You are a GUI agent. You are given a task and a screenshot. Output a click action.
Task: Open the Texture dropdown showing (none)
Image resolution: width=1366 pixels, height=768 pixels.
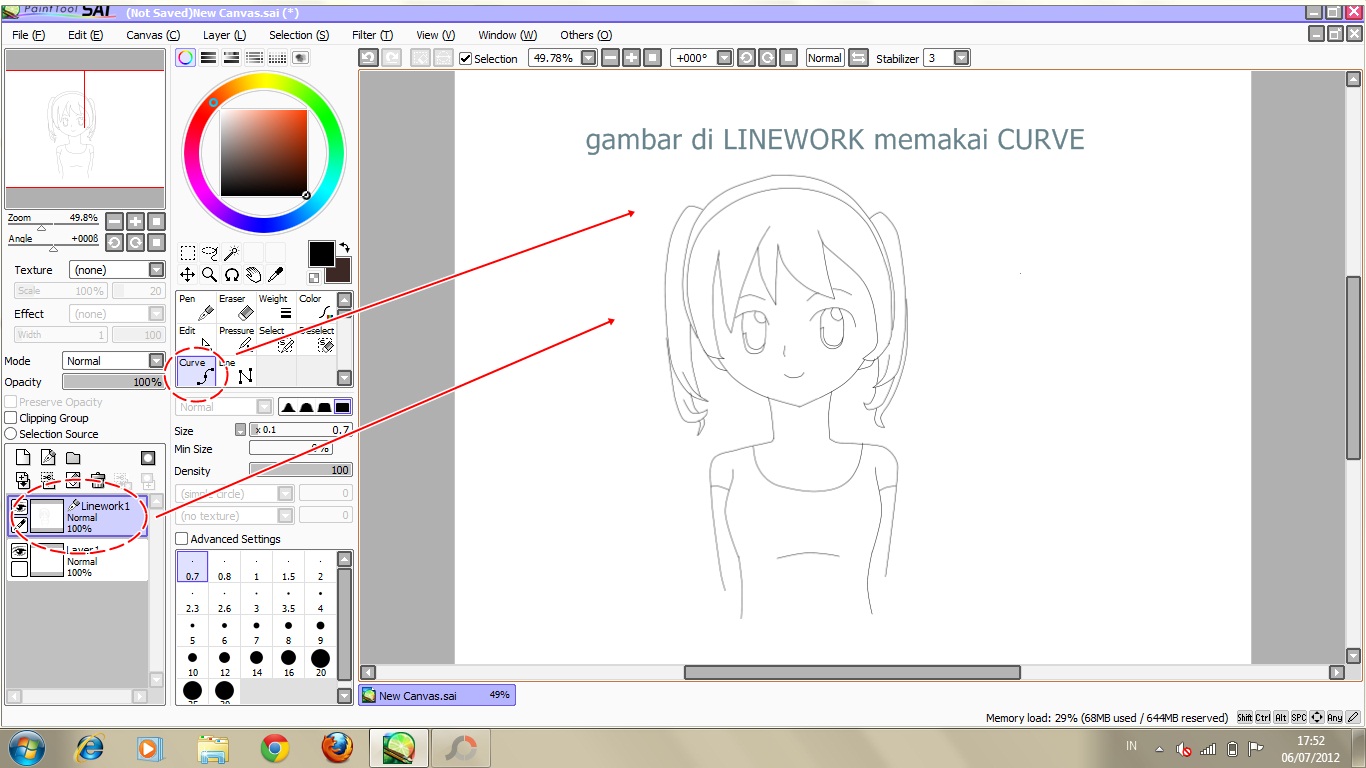tap(117, 269)
